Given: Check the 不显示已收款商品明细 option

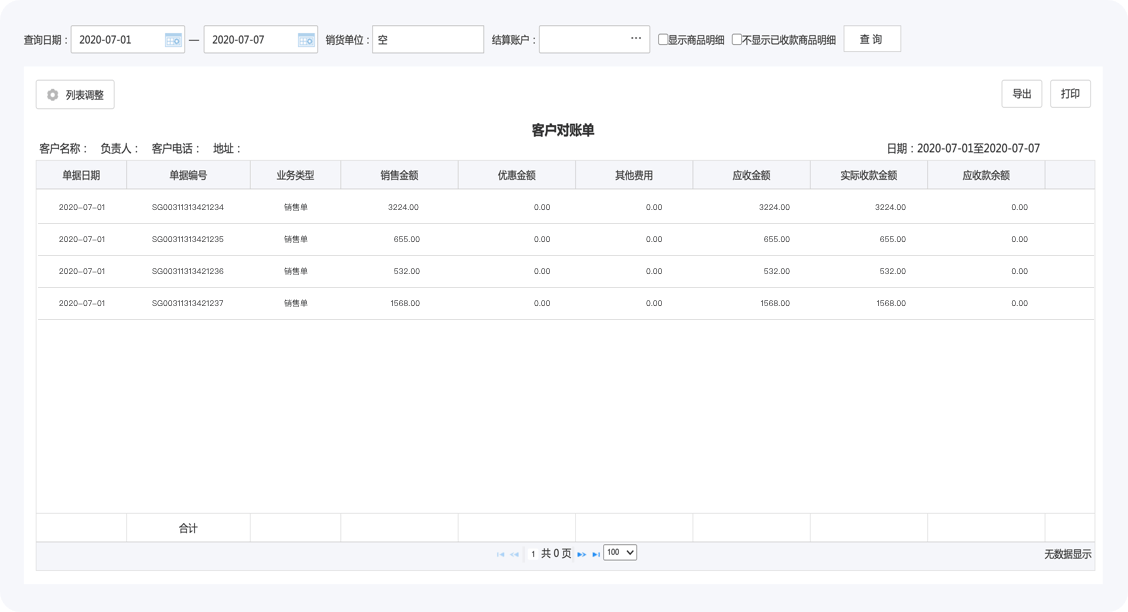Looking at the screenshot, I should [x=737, y=40].
